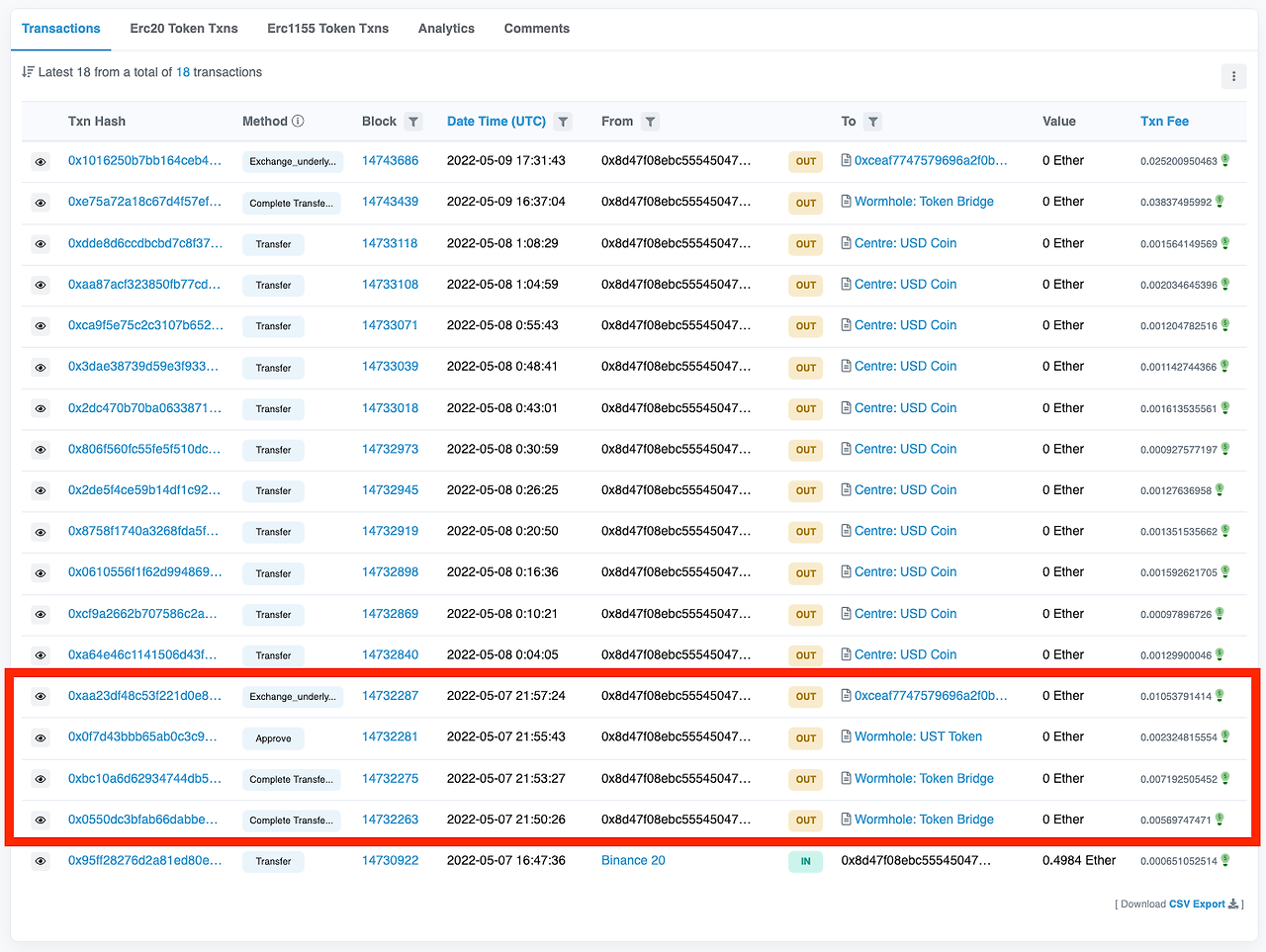The height and width of the screenshot is (952, 1266).
Task: Open the Date Time column filter
Action: [563, 122]
